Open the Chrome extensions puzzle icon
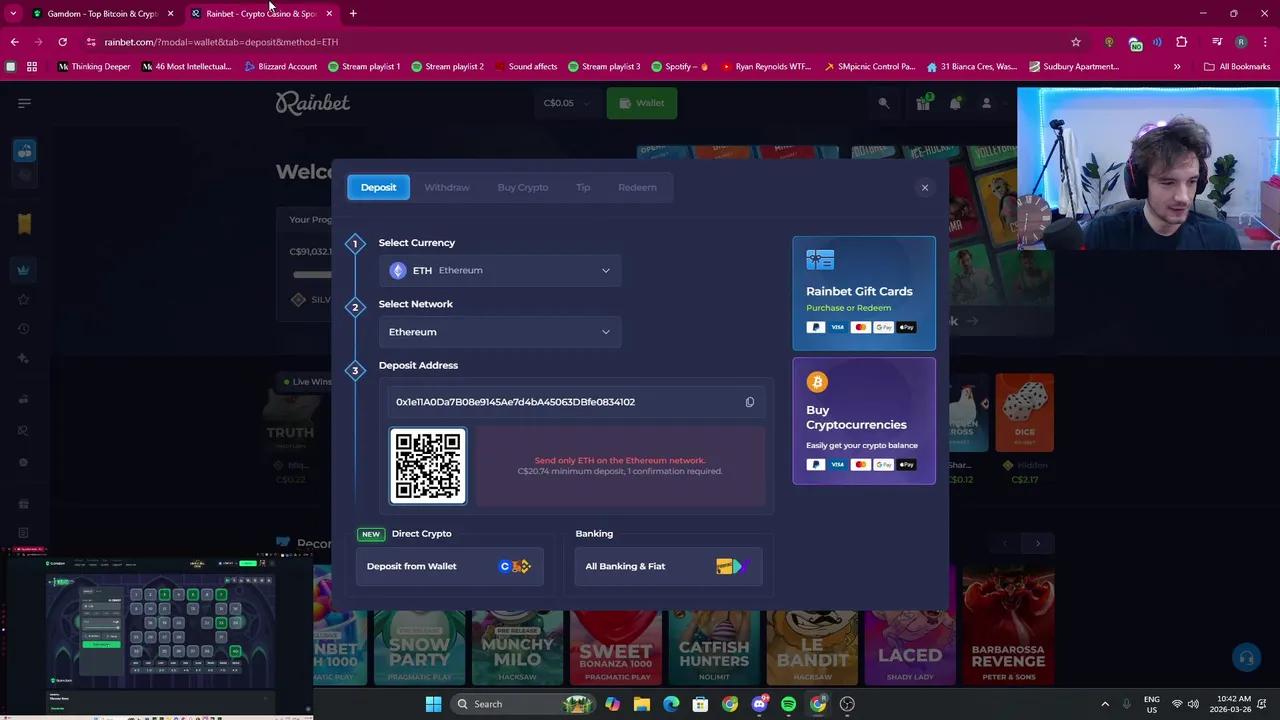Screen dimensions: 1280x720 1182,42
